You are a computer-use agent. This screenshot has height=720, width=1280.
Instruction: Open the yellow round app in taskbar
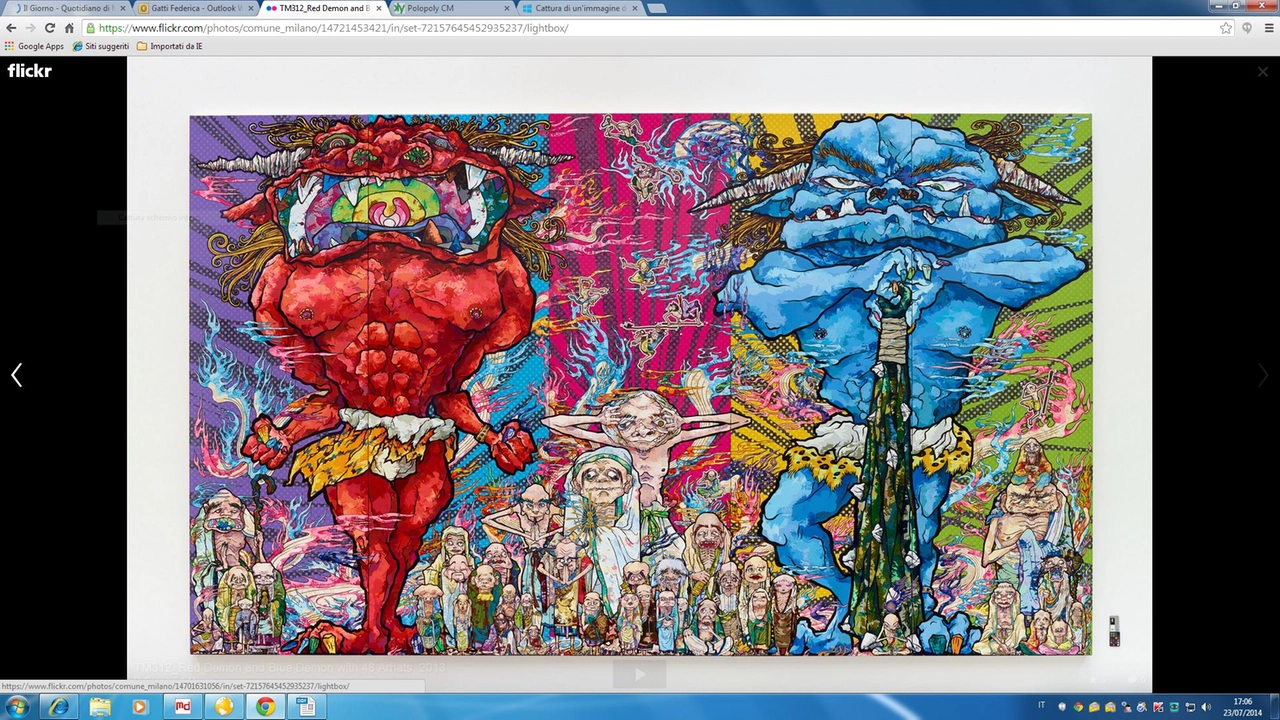coord(224,707)
